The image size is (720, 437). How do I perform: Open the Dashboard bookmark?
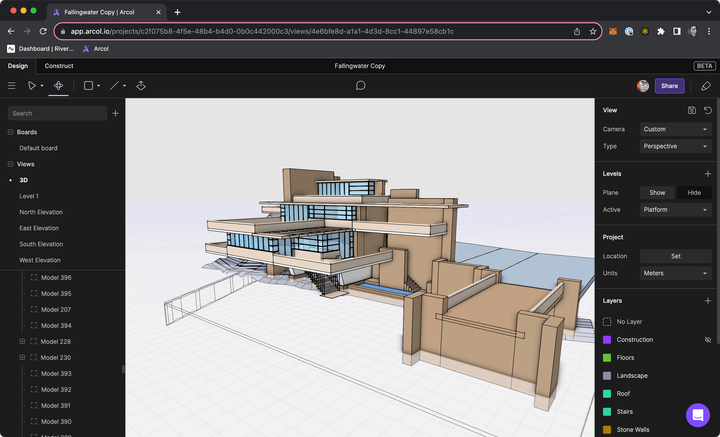[40, 49]
